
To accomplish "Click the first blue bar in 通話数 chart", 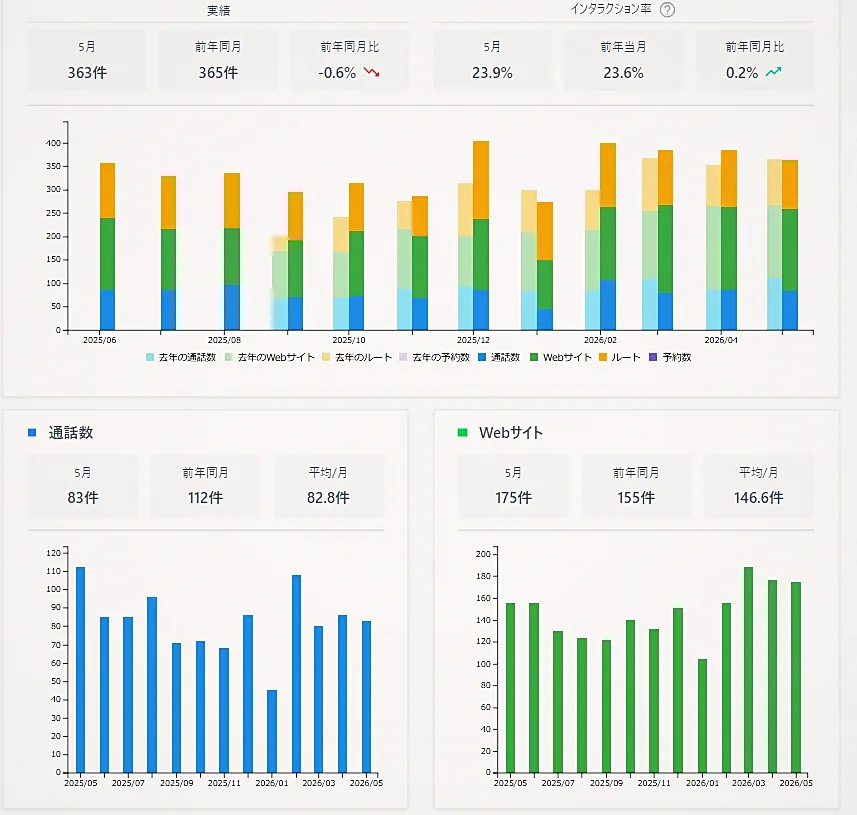I will coord(80,670).
